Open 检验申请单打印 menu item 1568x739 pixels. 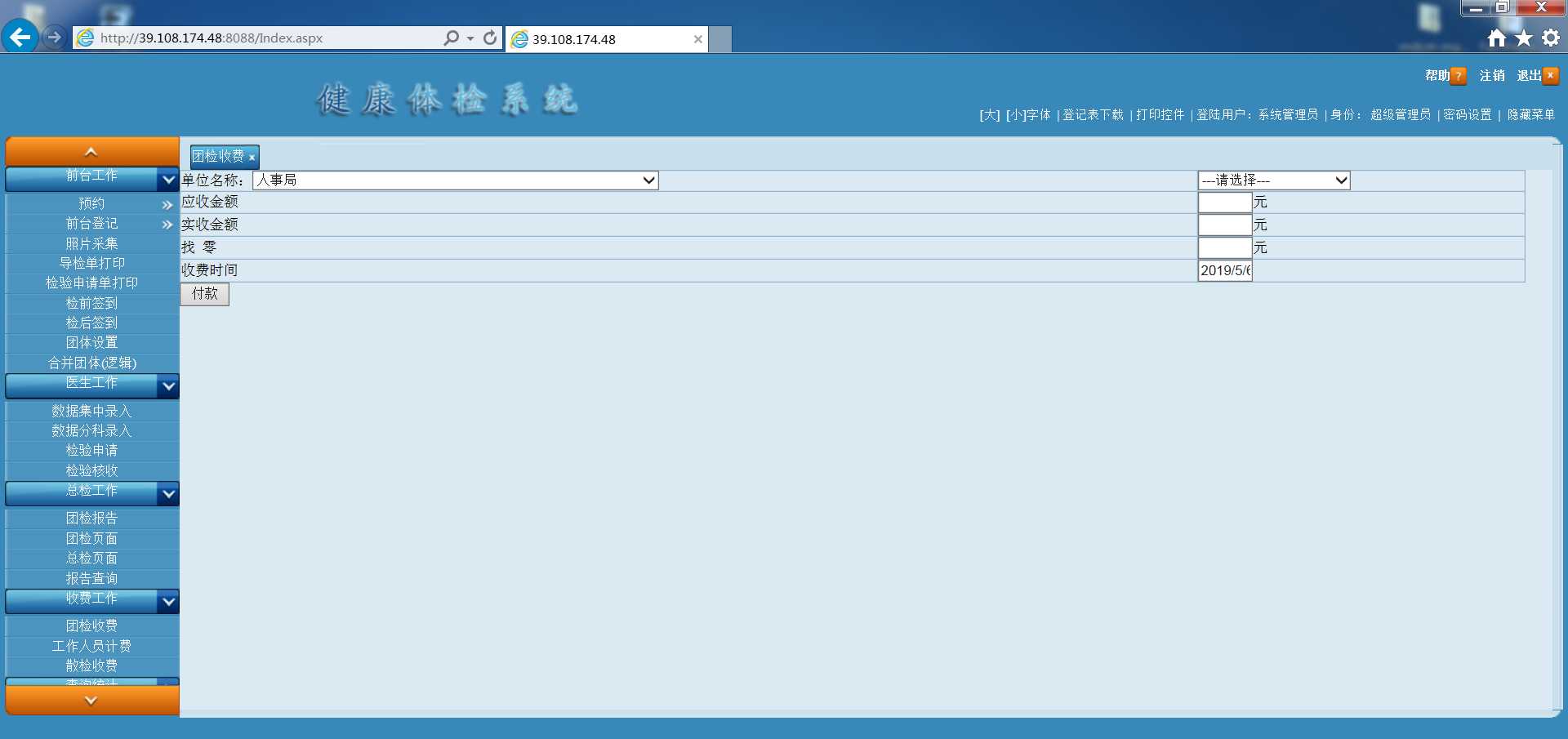point(91,283)
